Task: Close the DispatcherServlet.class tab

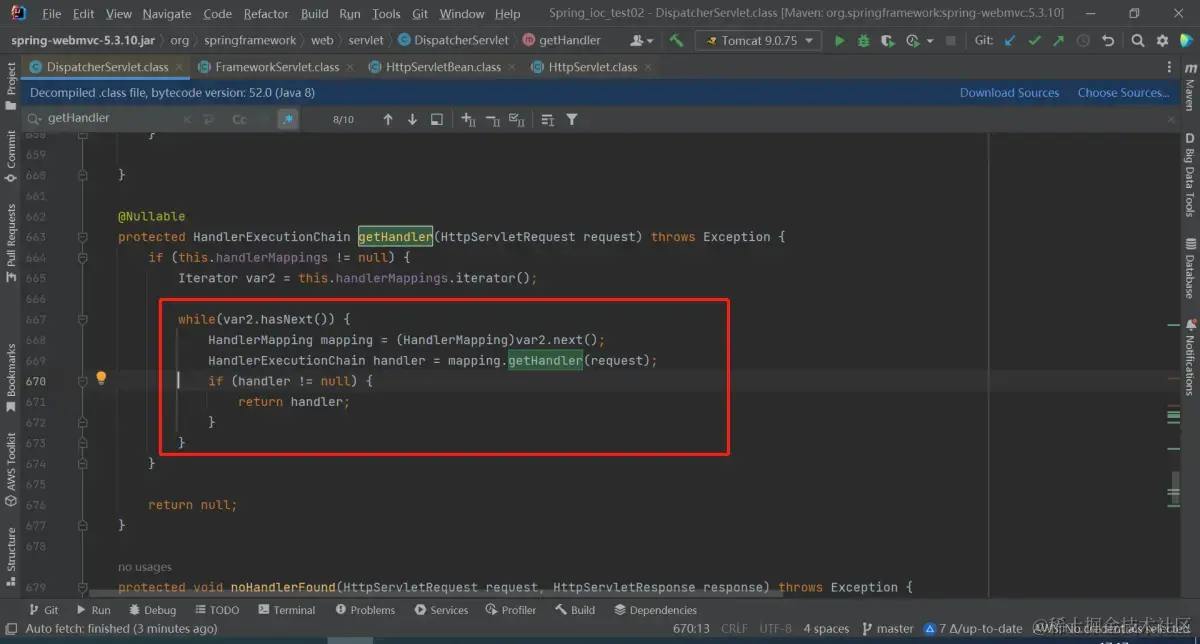Action: (180, 67)
